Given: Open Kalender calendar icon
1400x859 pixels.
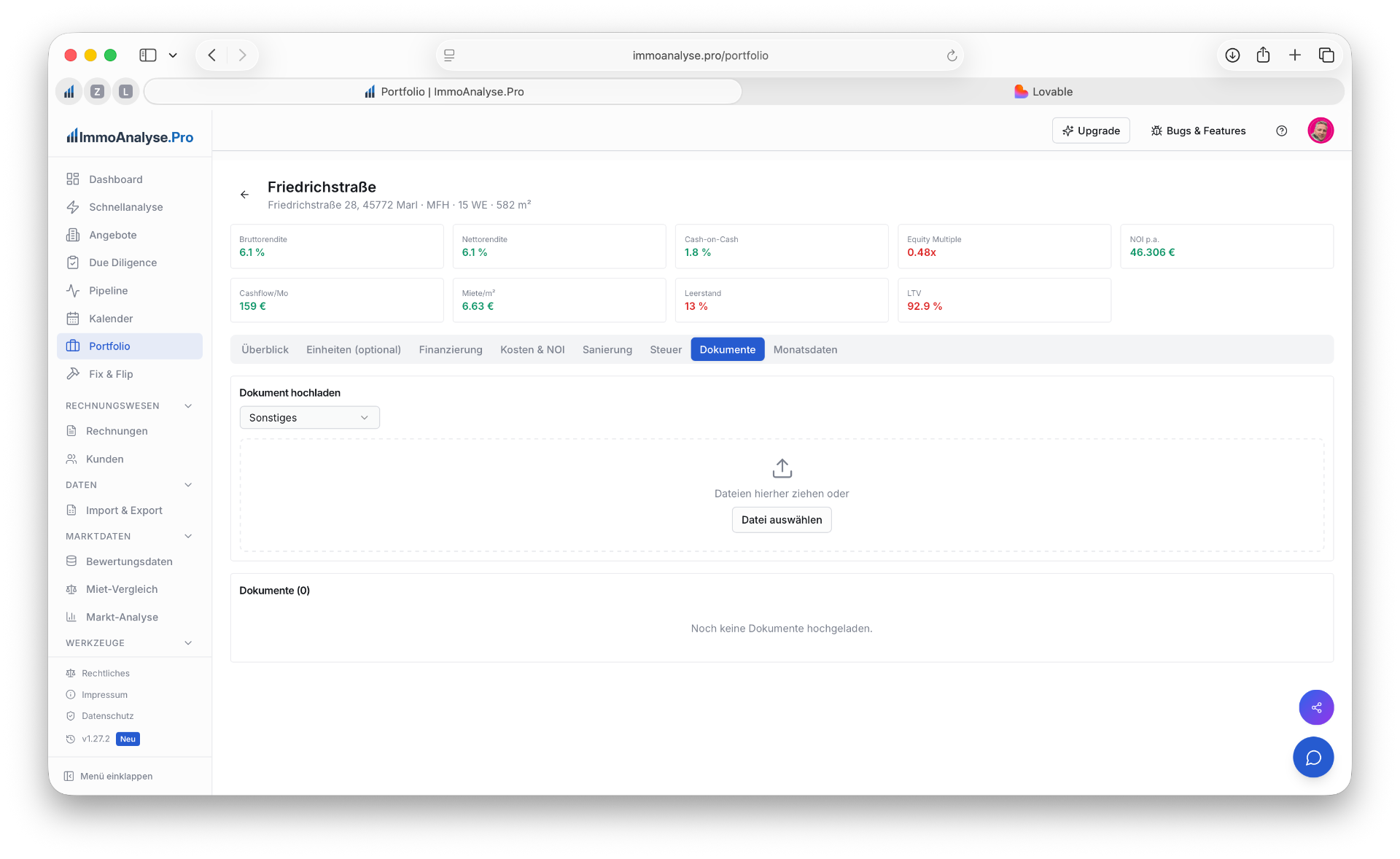Looking at the screenshot, I should pyautogui.click(x=73, y=319).
